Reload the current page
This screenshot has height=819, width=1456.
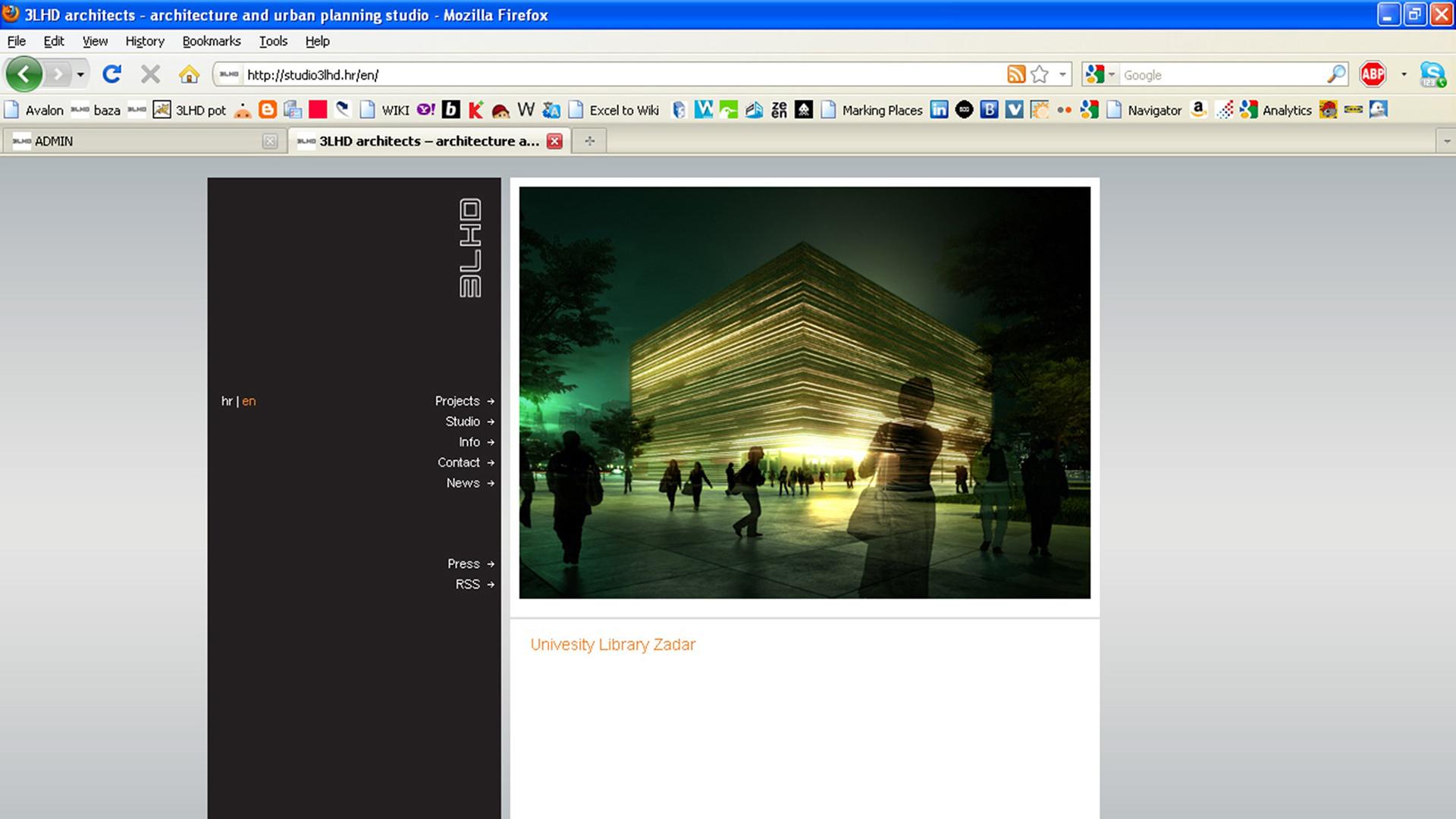click(111, 74)
